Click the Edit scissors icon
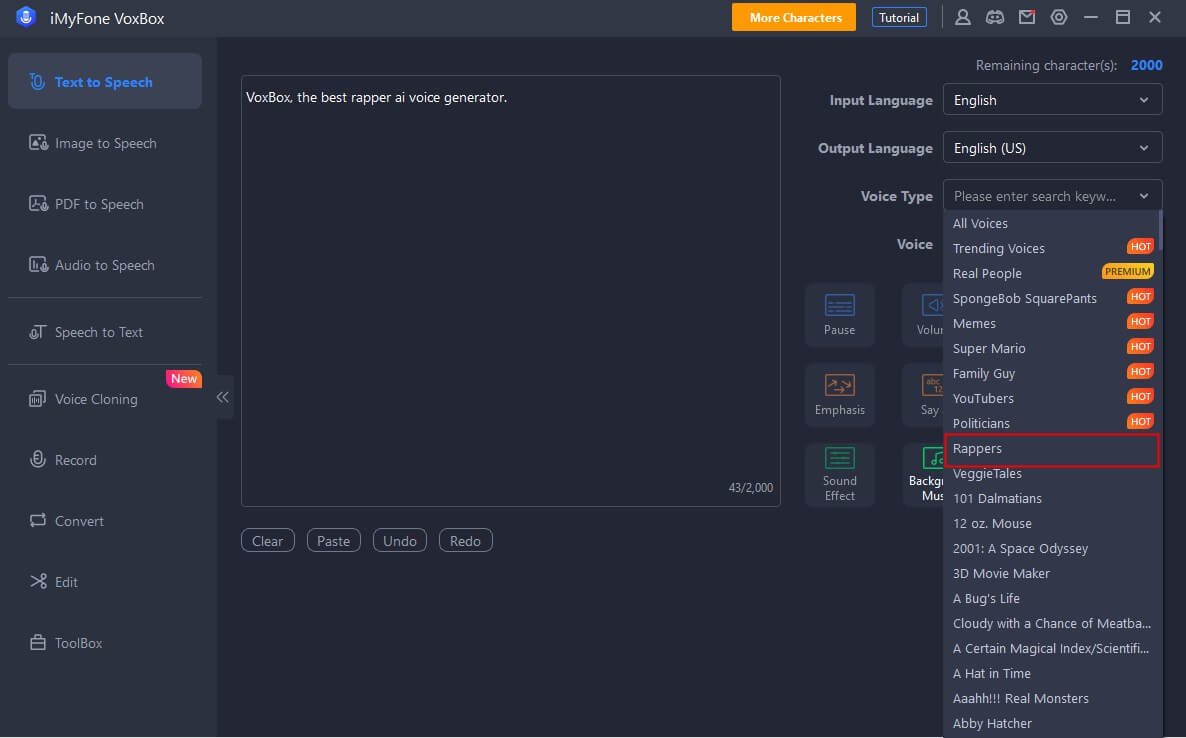 pyautogui.click(x=38, y=581)
